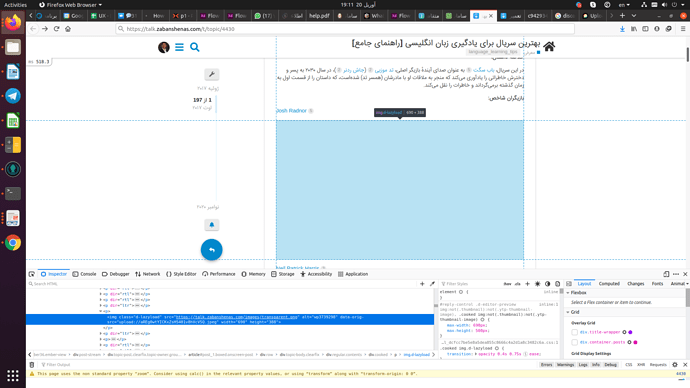Open DevTools customize three-dots menu
This screenshot has height=388, width=690.
coord(676,274)
